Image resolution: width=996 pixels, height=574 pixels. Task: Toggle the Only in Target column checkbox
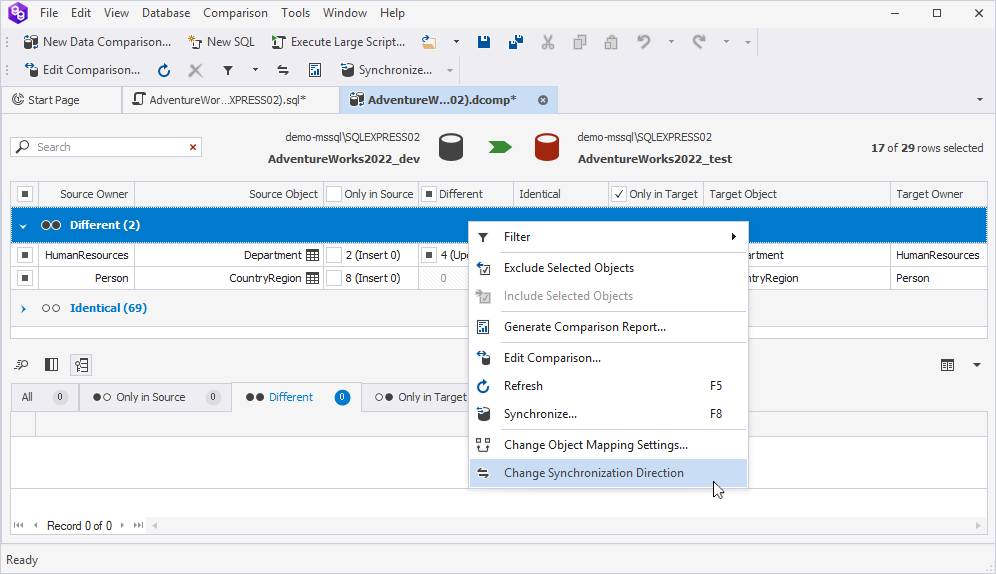pos(619,194)
